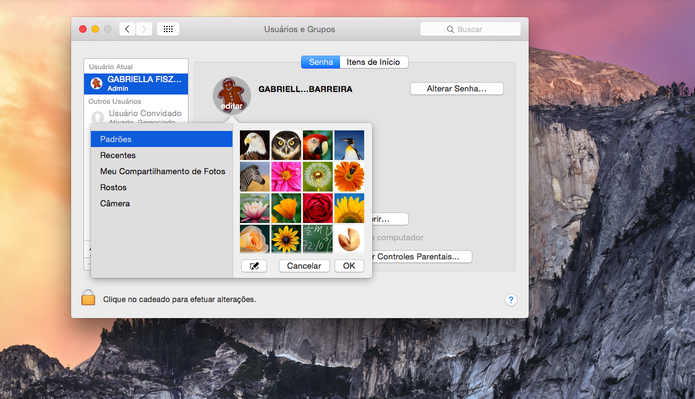Show all preferences grid icon

pyautogui.click(x=168, y=29)
